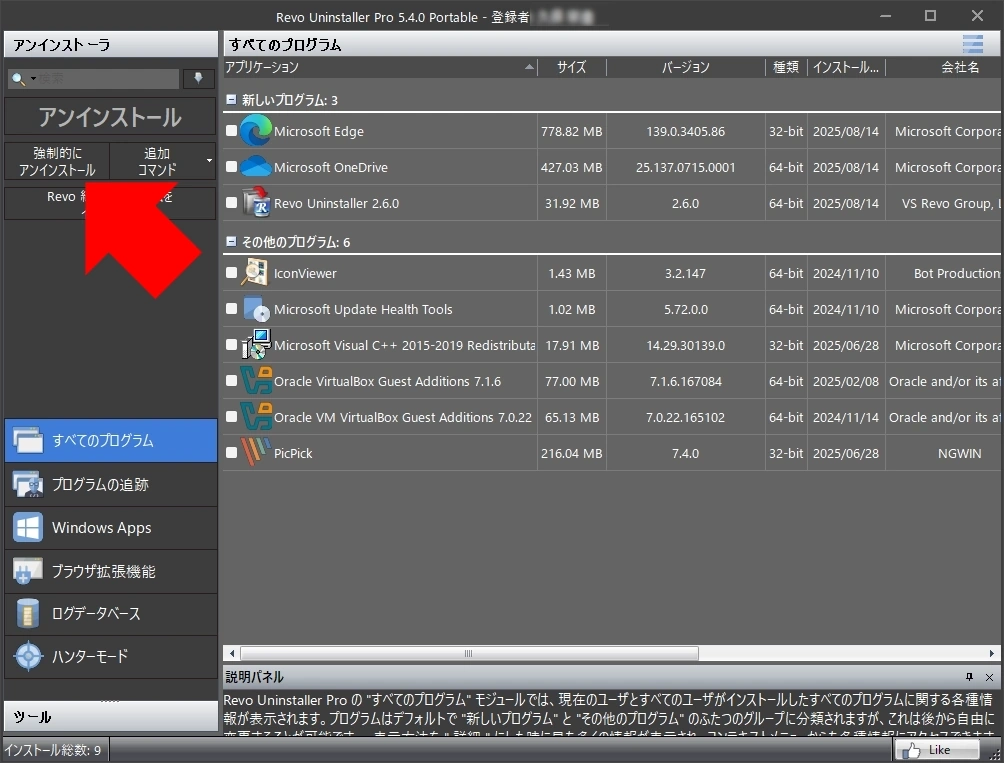Check the Oracle VM VirtualBox 7.0.22 checkbox
This screenshot has height=763, width=1004.
pyautogui.click(x=232, y=416)
